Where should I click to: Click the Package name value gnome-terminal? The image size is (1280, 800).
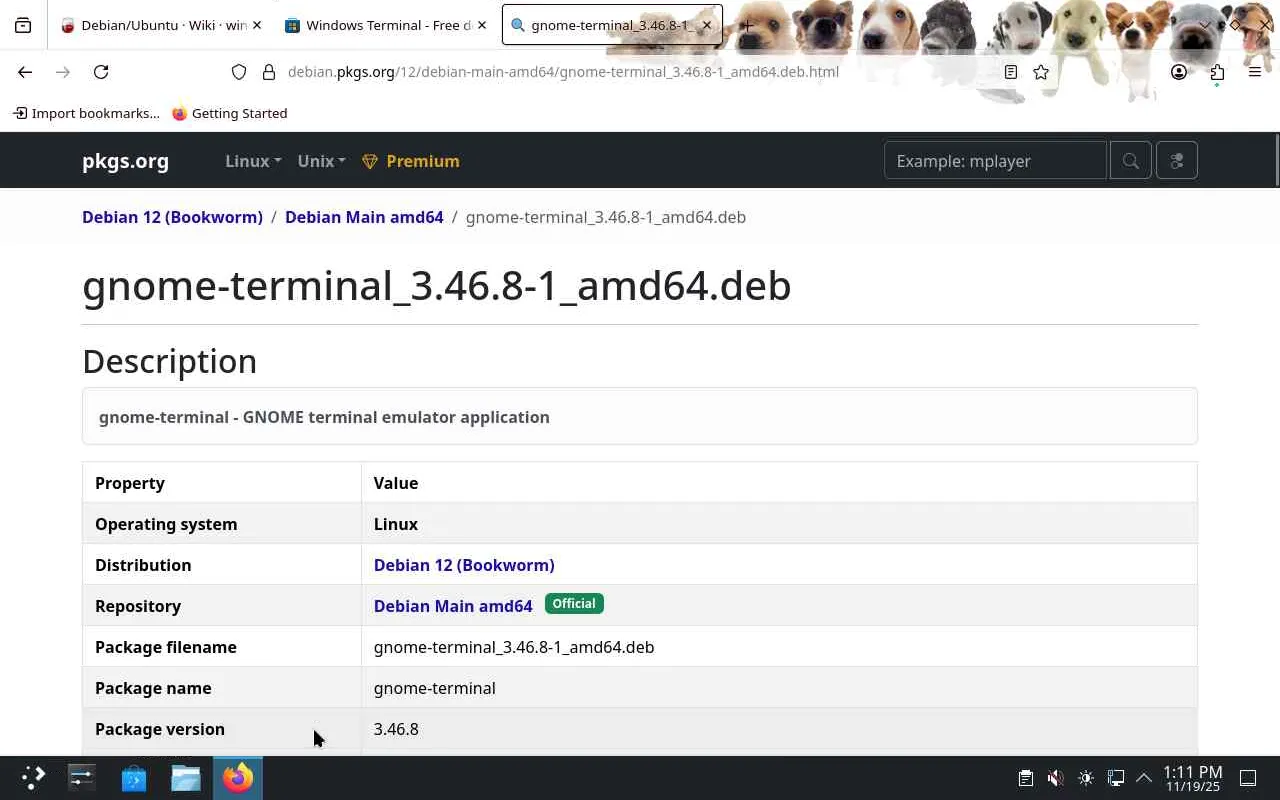point(435,688)
